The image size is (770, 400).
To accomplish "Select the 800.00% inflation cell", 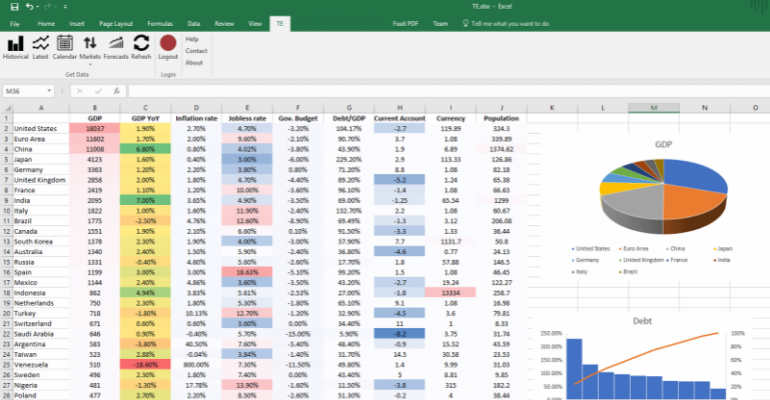I will point(196,365).
